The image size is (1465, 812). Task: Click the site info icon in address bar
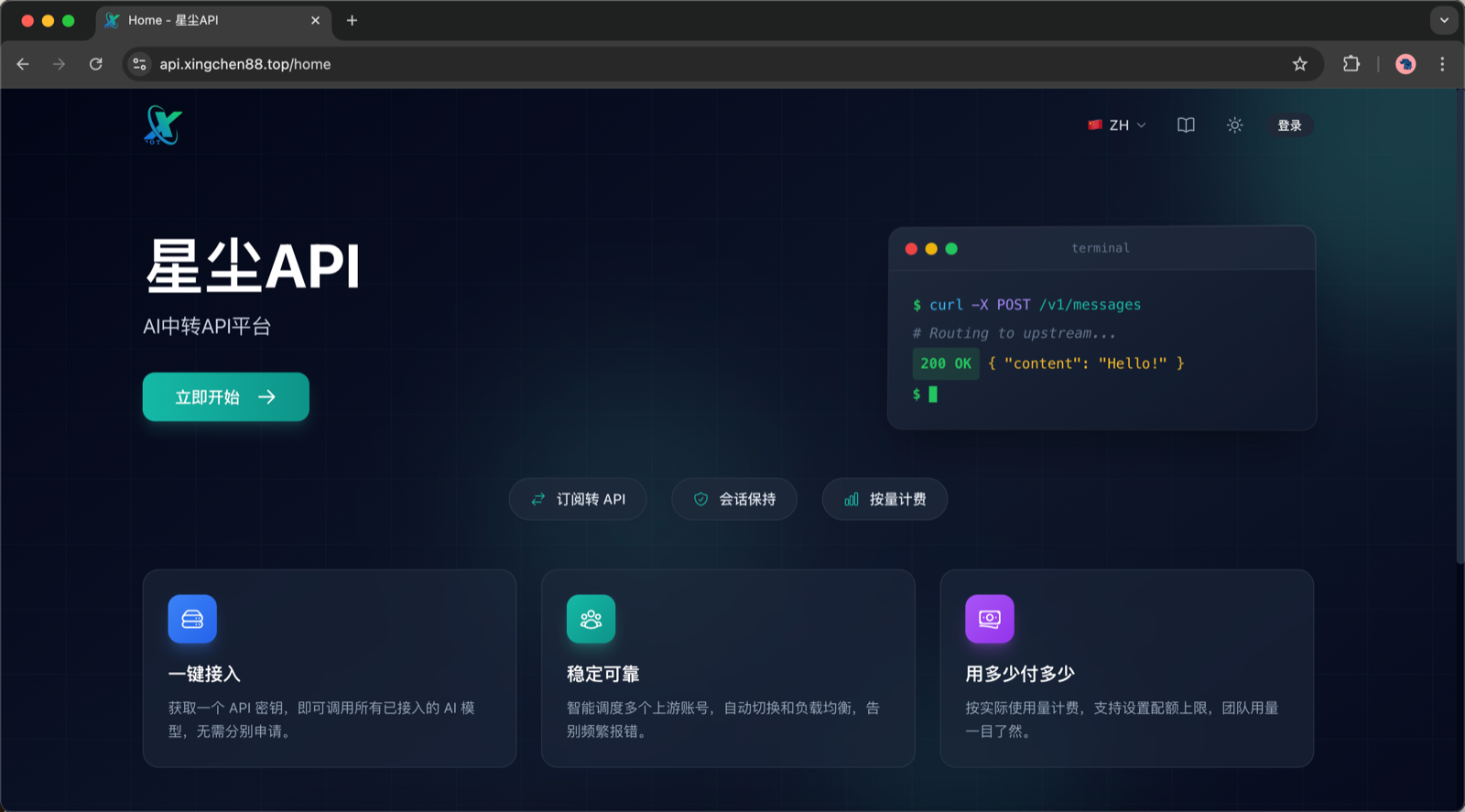coord(139,64)
